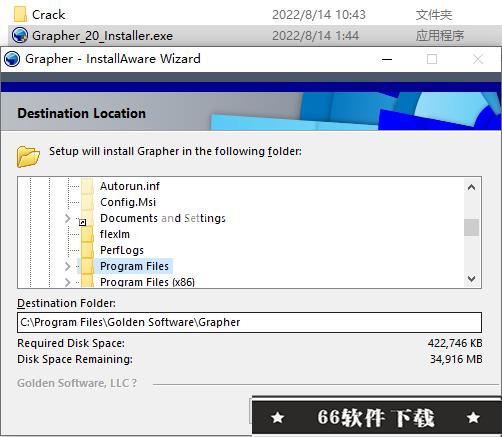Click the Grapher wizard title bar icon

click(12, 59)
